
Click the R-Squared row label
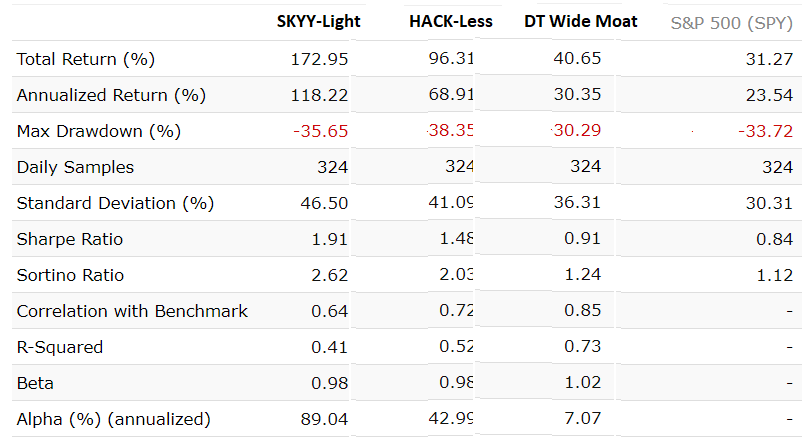[60, 347]
